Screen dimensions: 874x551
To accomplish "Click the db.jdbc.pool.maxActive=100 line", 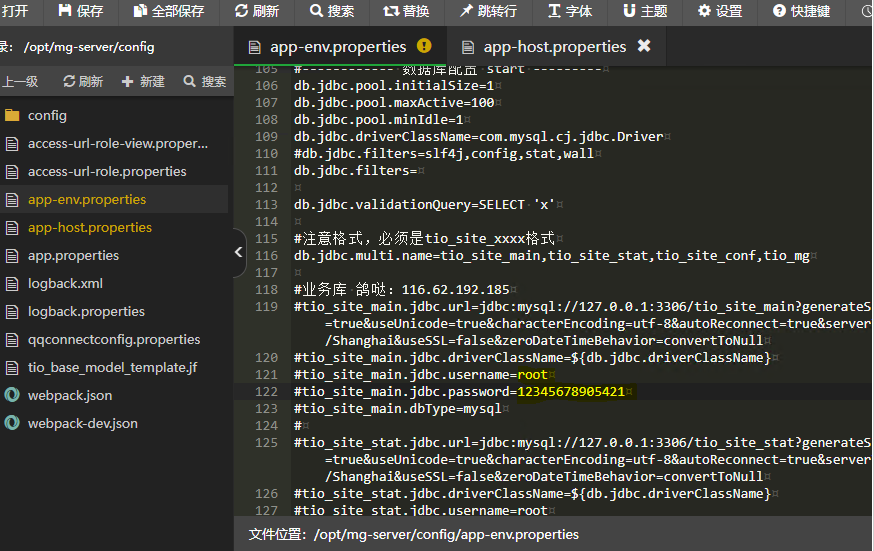I will [394, 103].
